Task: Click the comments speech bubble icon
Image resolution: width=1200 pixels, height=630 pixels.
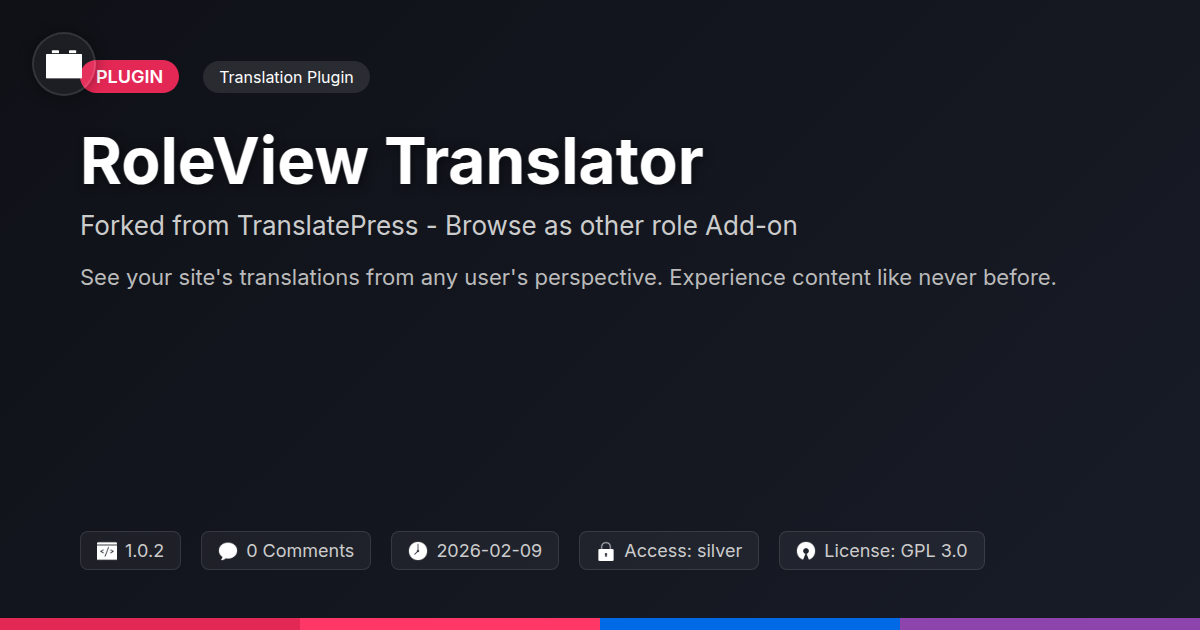Action: point(228,551)
